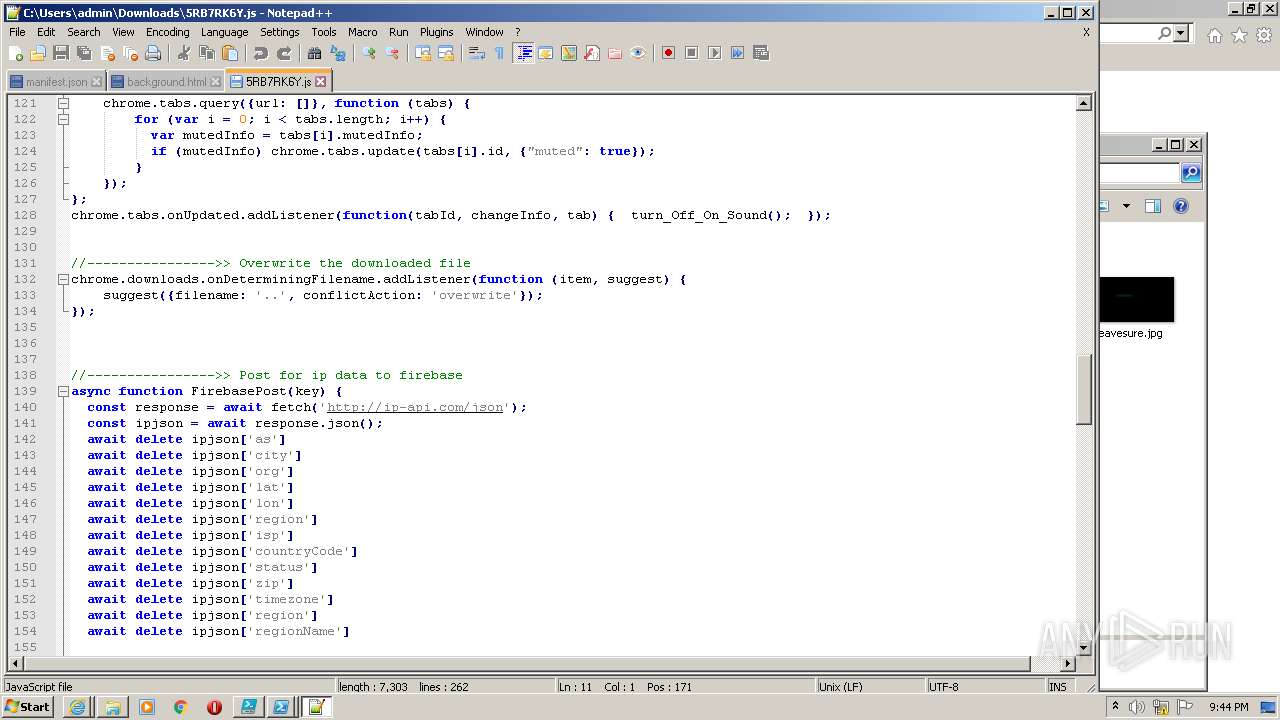Save the current file via the Save icon
Screen dimensions: 1280x720
pos(61,53)
